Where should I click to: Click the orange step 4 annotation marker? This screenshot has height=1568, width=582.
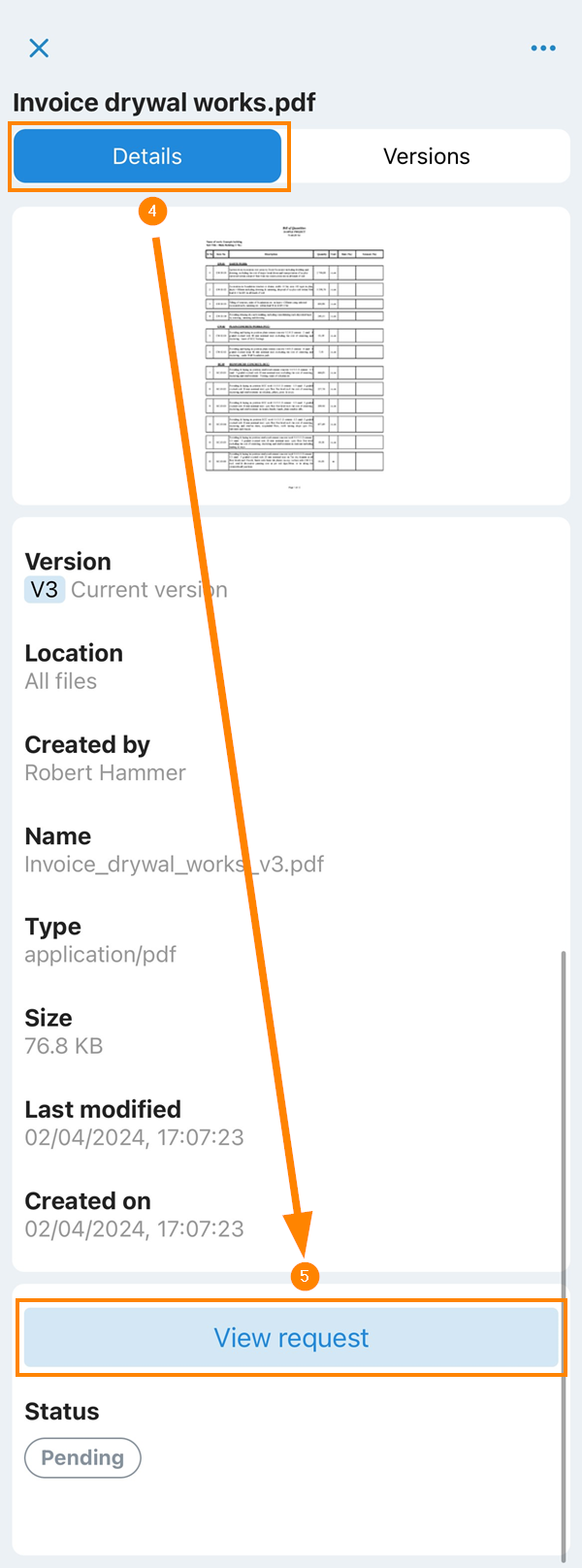point(152,211)
